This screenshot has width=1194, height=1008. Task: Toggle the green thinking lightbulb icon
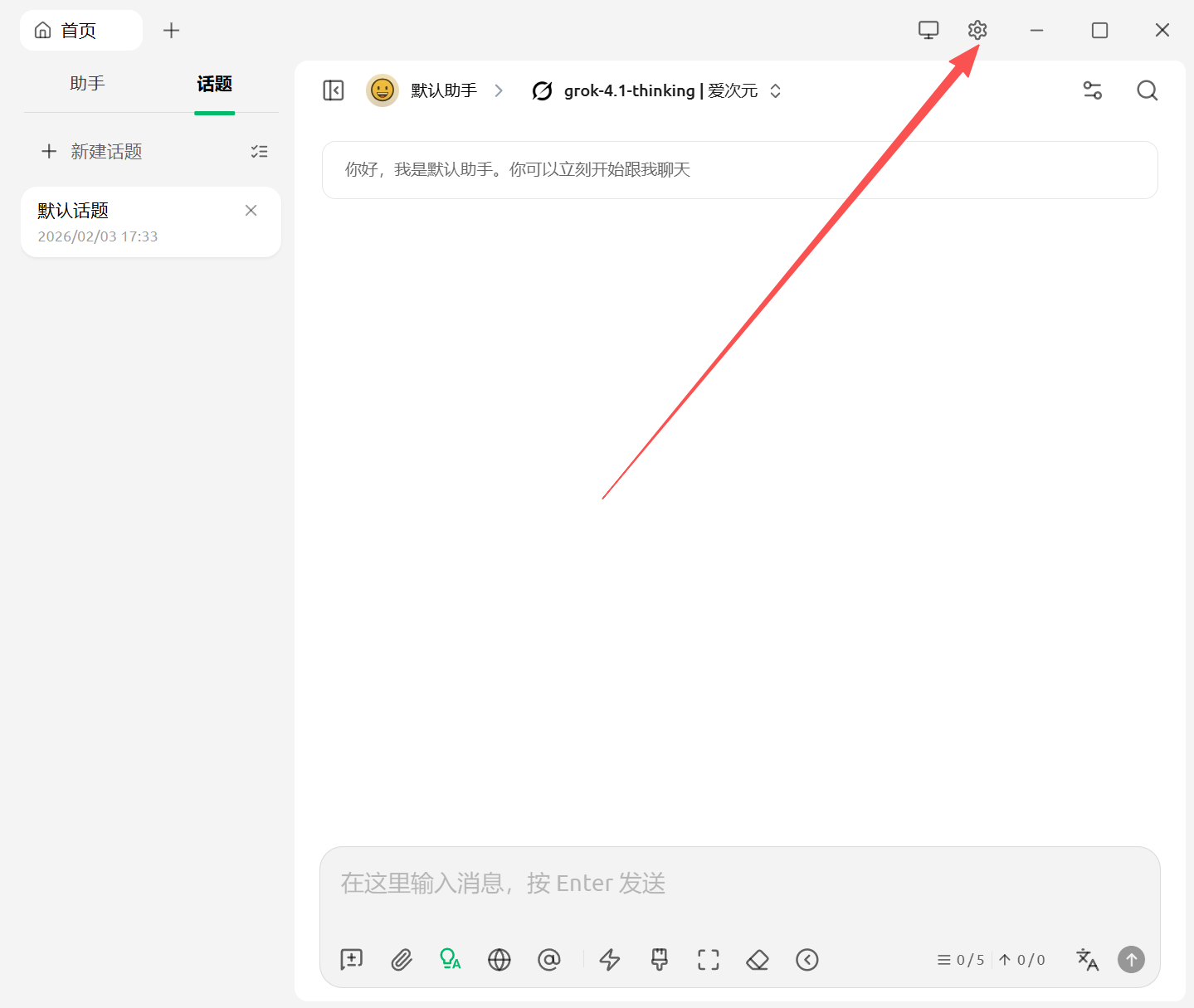pos(450,960)
